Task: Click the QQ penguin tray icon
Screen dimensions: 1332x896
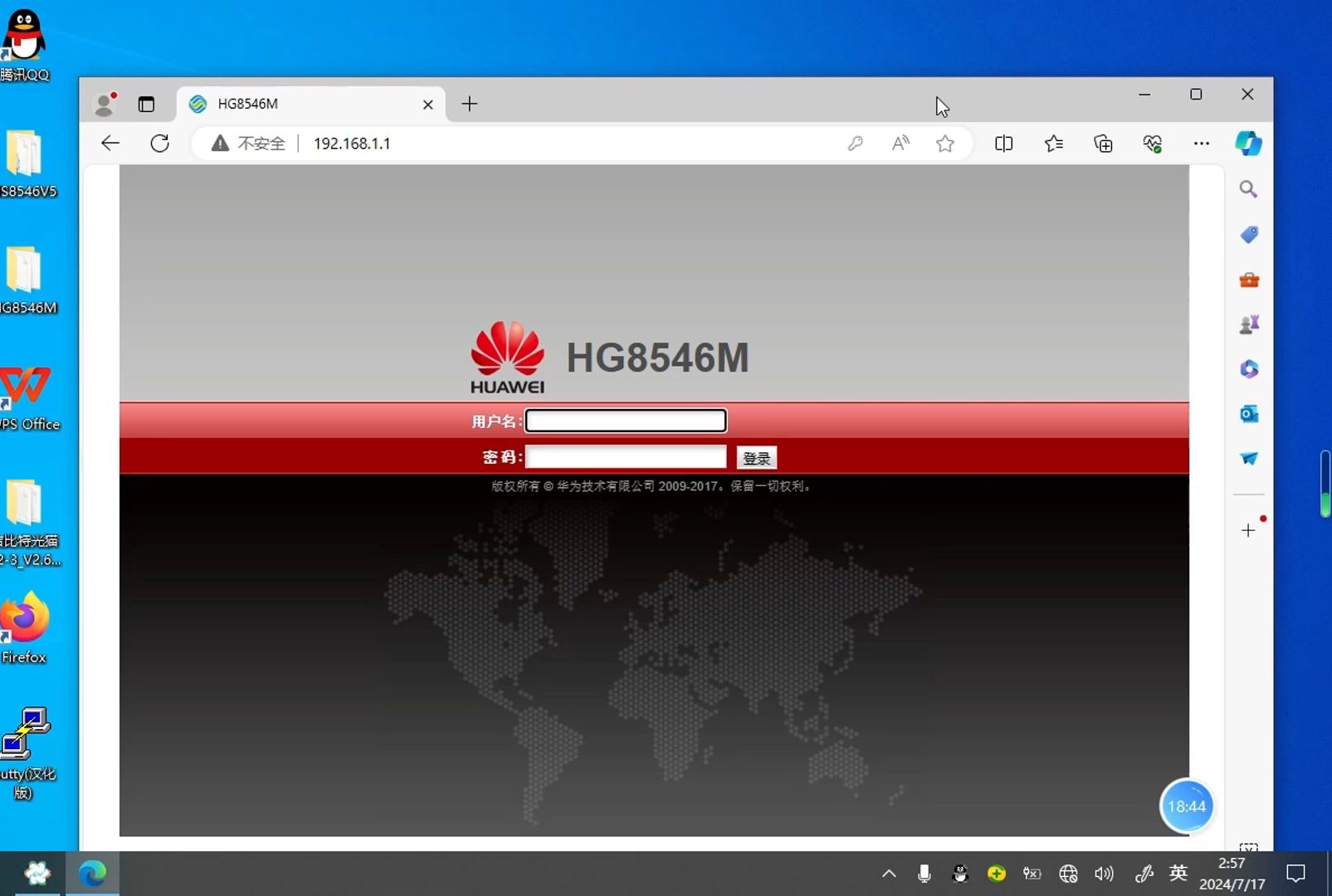Action: 960,874
